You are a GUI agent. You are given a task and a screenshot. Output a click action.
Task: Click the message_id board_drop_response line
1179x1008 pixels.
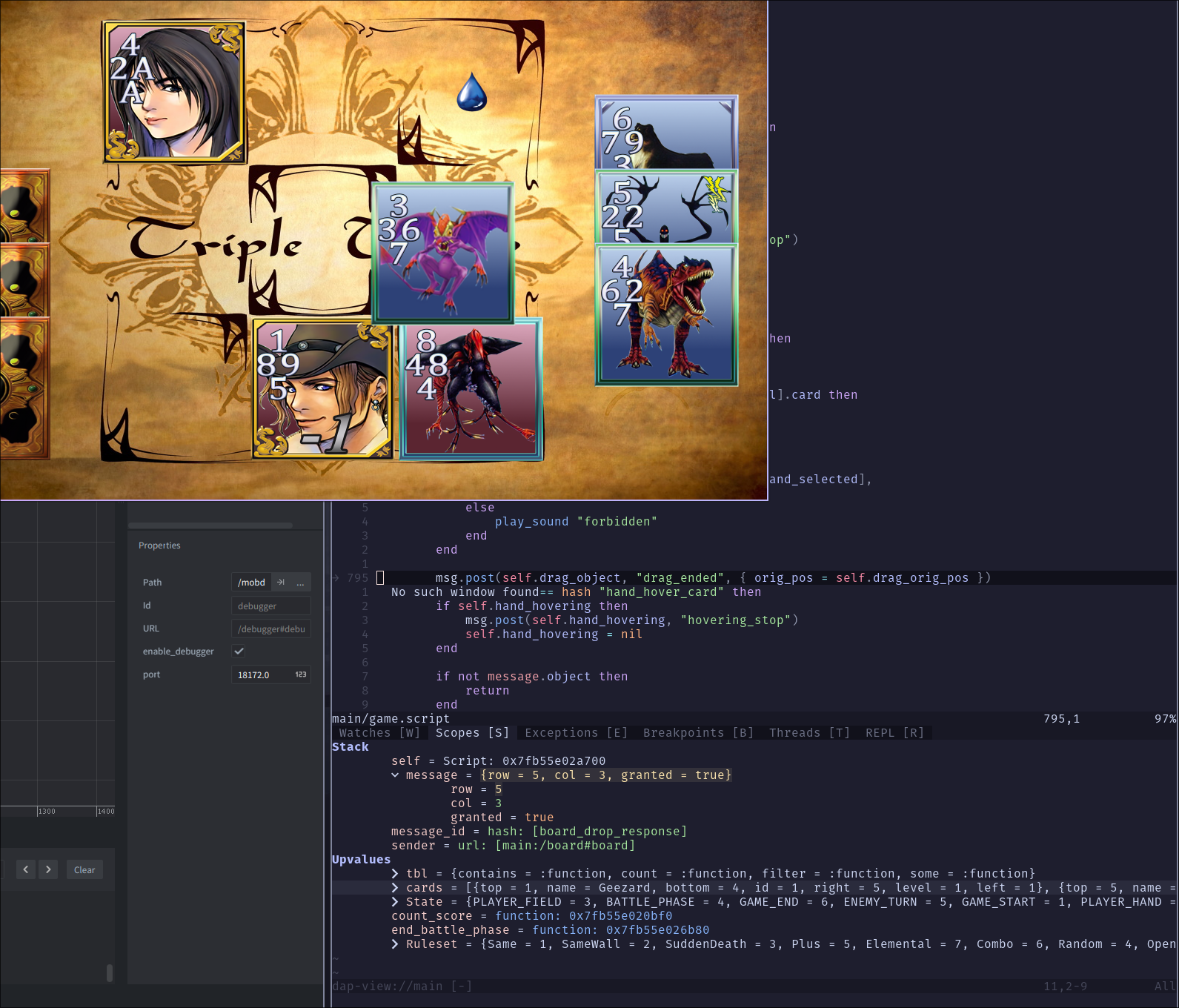pos(539,832)
